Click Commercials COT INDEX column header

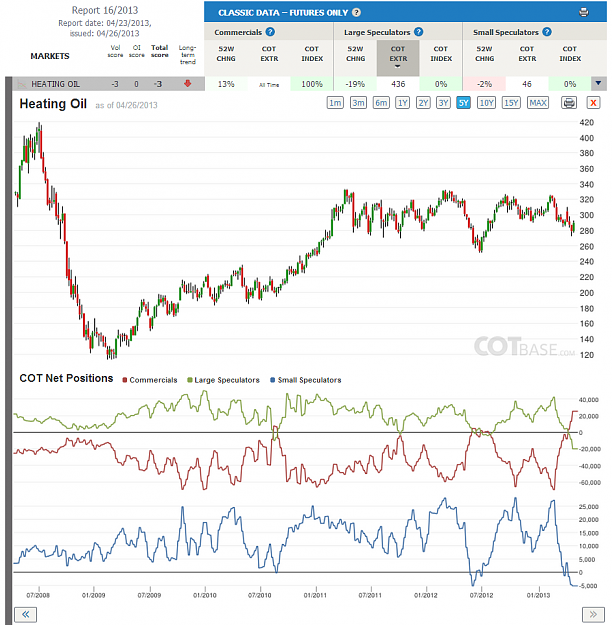coord(312,54)
